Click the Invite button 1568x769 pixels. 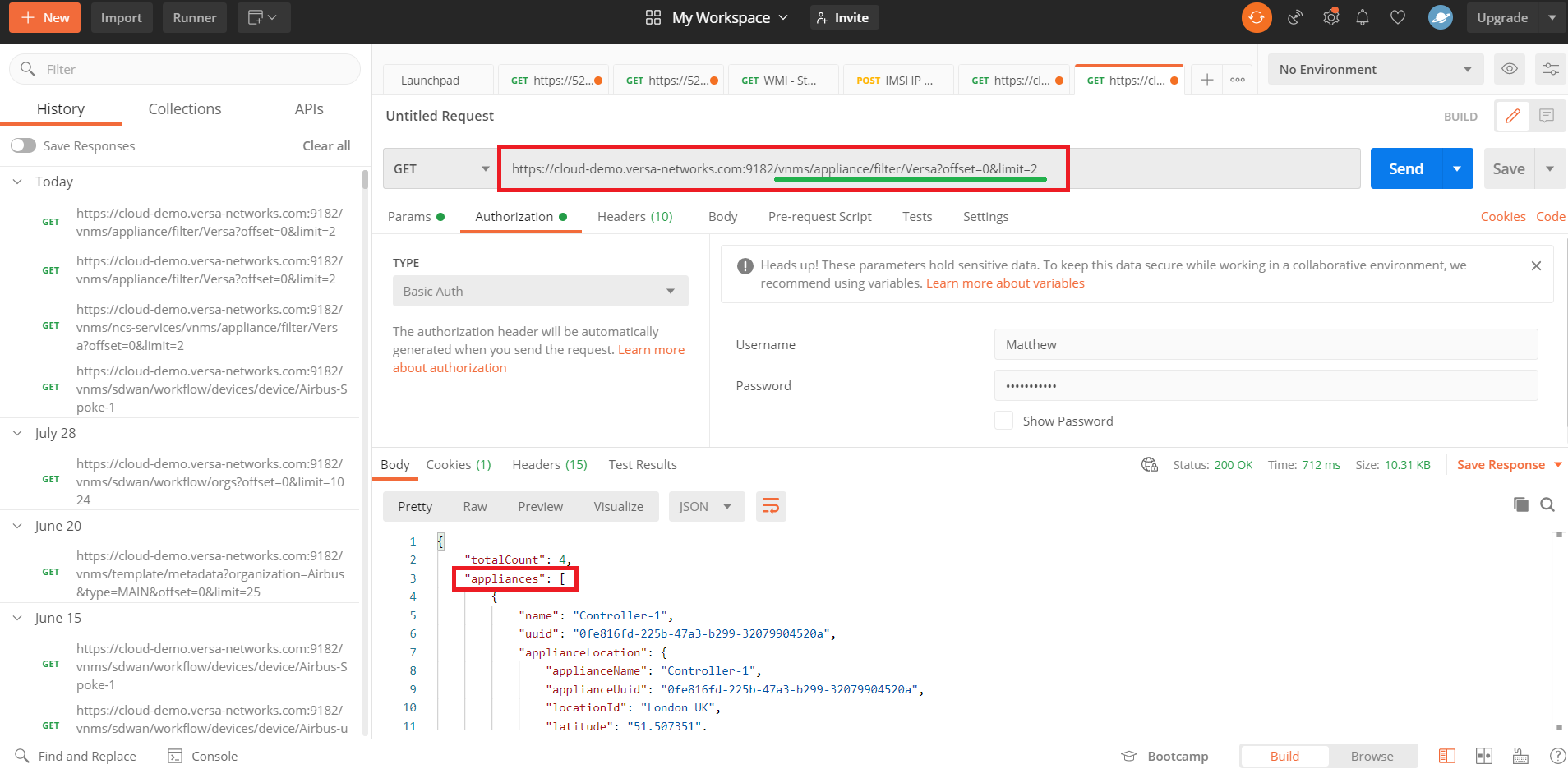coord(844,17)
